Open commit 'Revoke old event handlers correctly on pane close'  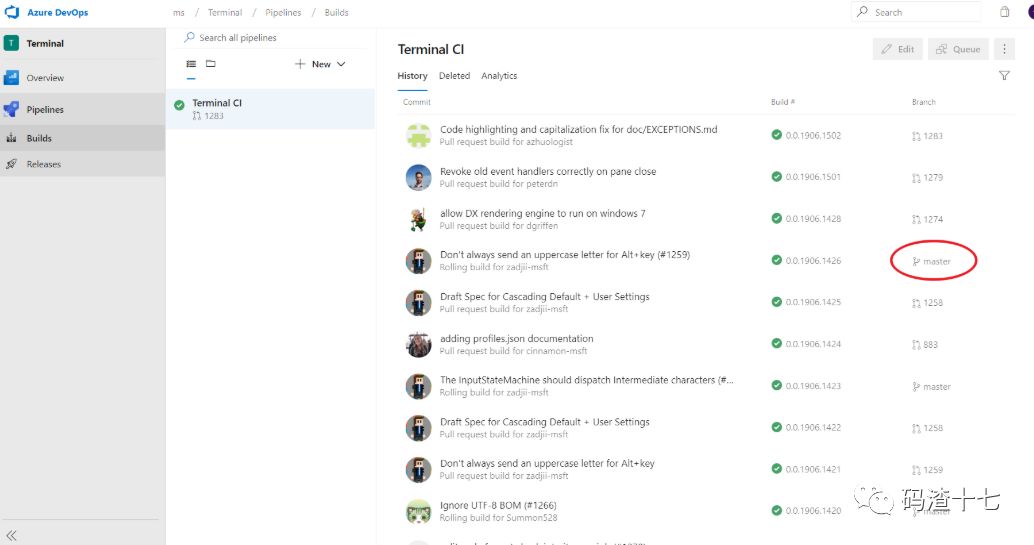pyautogui.click(x=548, y=171)
